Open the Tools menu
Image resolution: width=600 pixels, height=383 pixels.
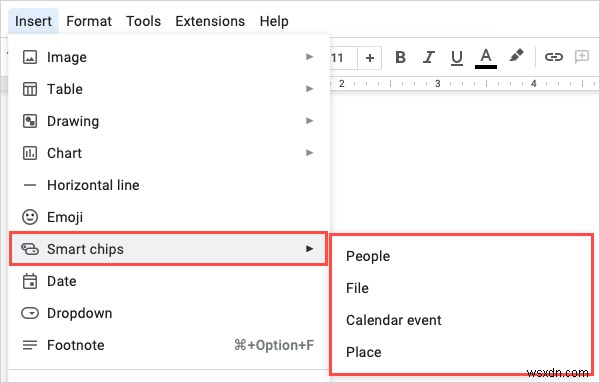pos(143,21)
